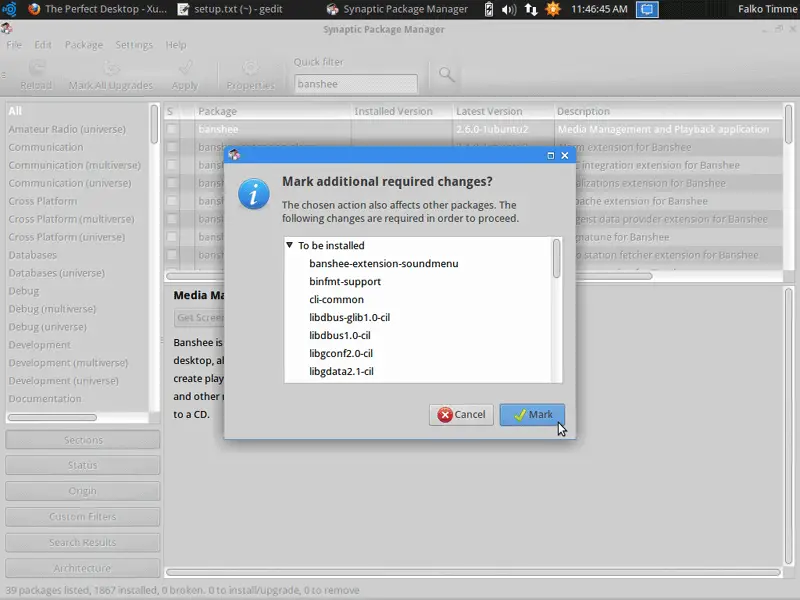Sort by Latest Version column header
Screen dimensions: 800x600
(503, 111)
